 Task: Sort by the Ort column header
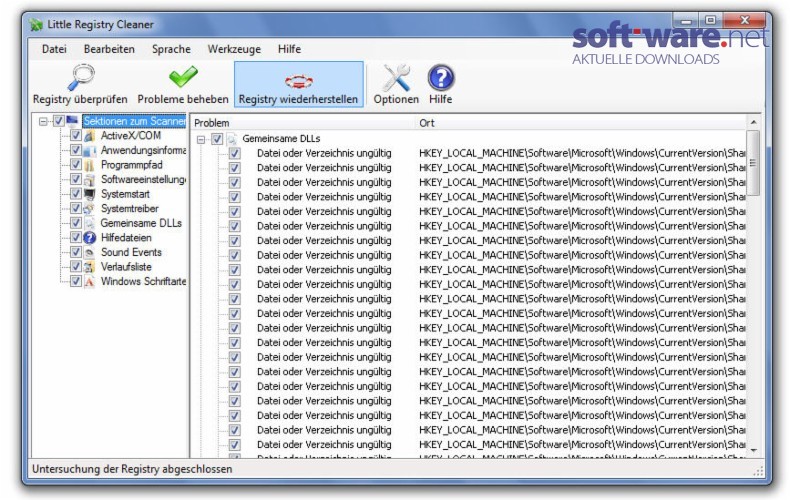pyautogui.click(x=581, y=122)
